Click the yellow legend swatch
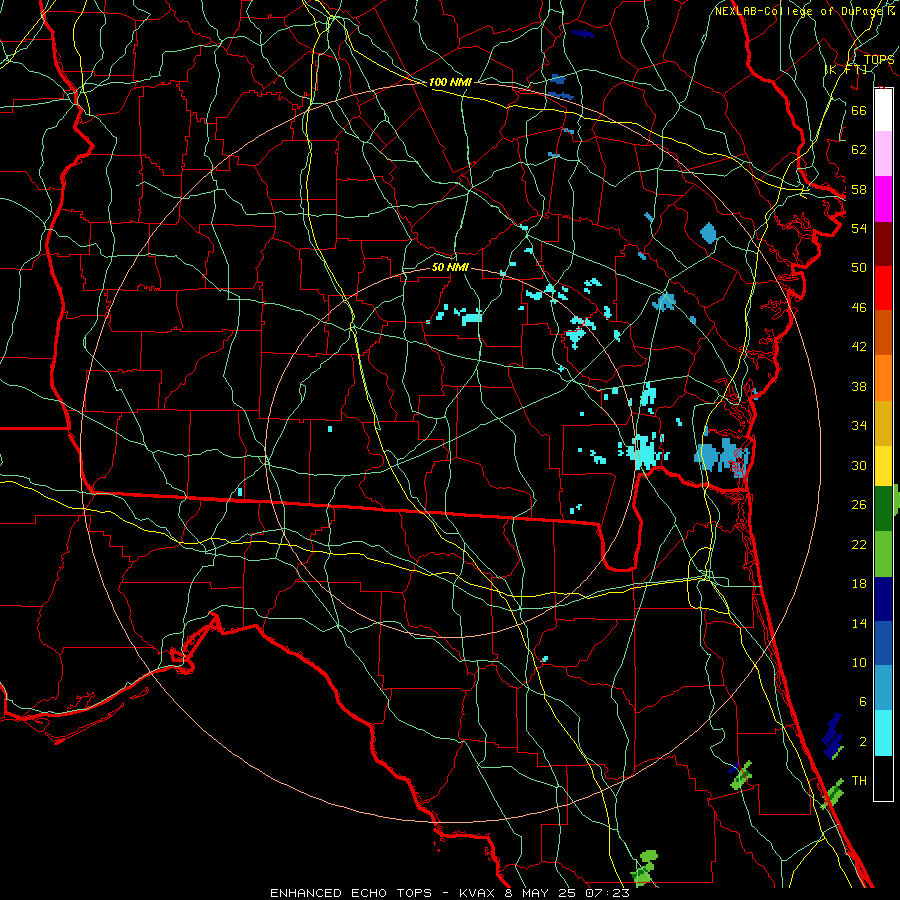Viewport: 900px width, 900px height. (883, 466)
